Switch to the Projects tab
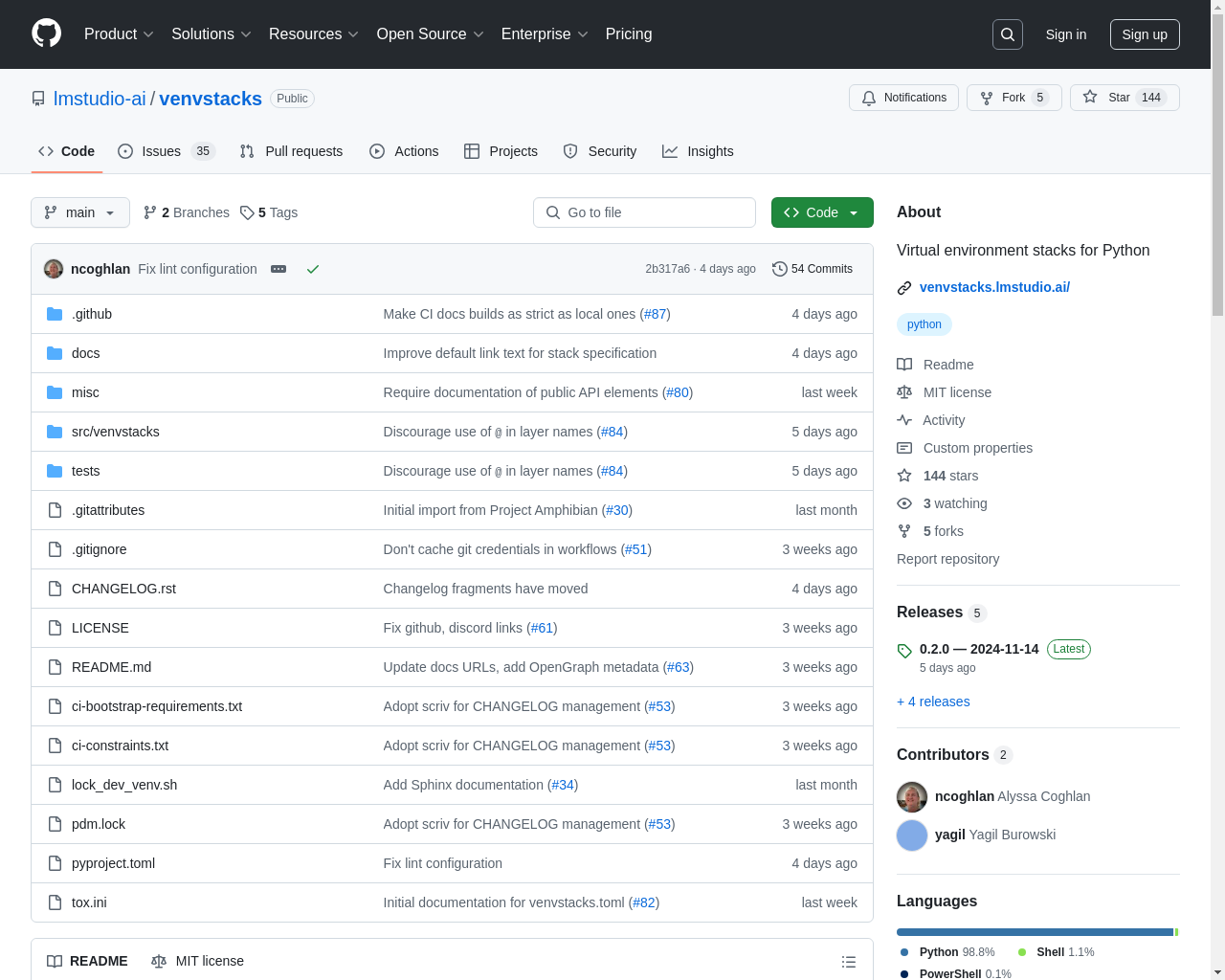1225x980 pixels. [x=501, y=151]
